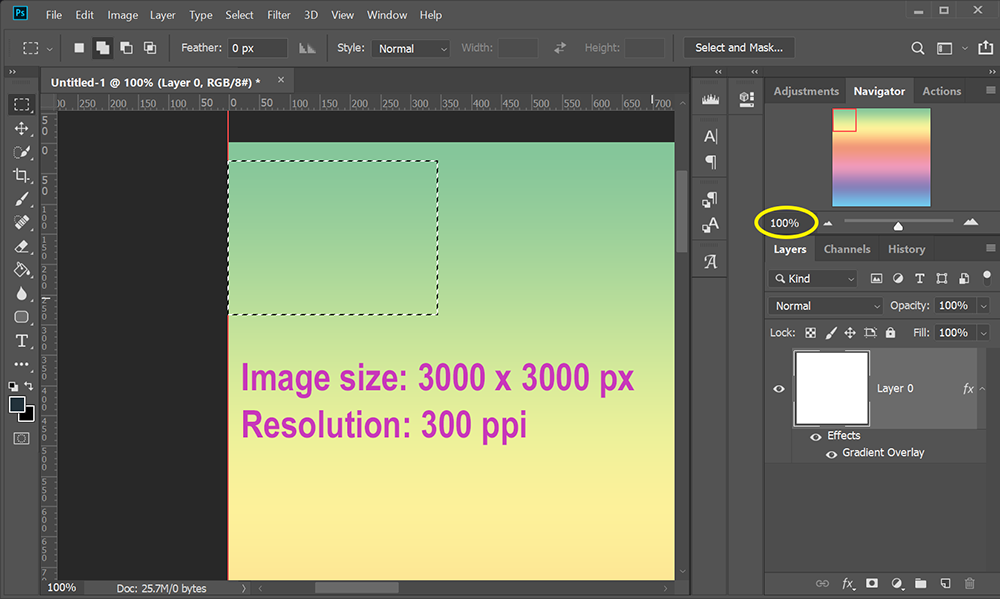Click the Select and Mask button
1000x599 pixels.
739,47
